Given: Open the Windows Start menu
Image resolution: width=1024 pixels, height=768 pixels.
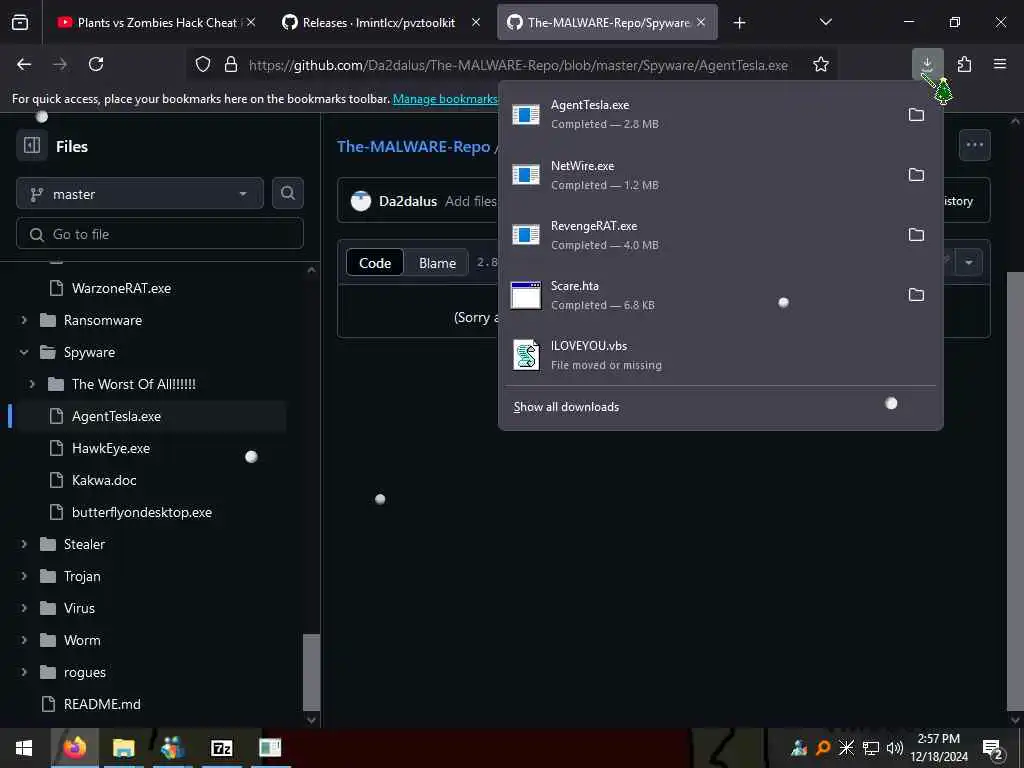Looking at the screenshot, I should (x=24, y=748).
